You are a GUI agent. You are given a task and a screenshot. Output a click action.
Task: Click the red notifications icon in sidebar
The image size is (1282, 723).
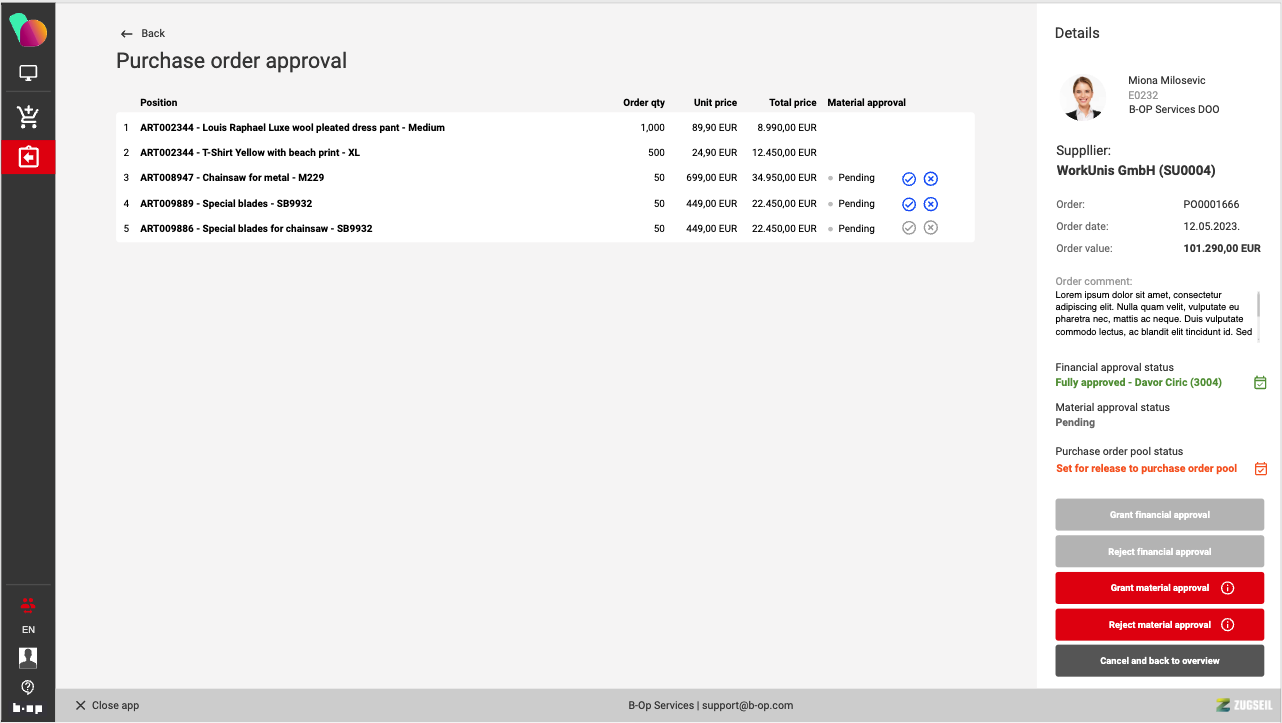(x=28, y=604)
